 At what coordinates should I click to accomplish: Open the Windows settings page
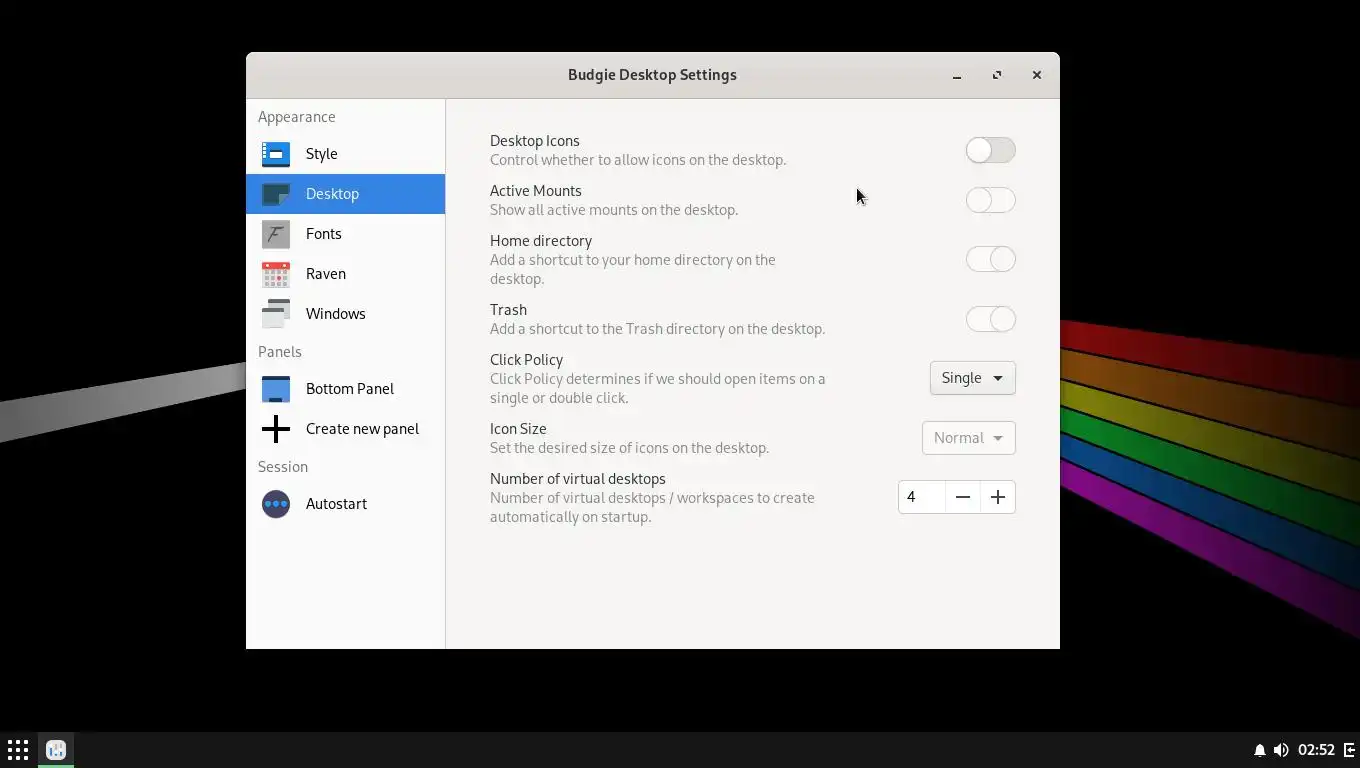345,314
